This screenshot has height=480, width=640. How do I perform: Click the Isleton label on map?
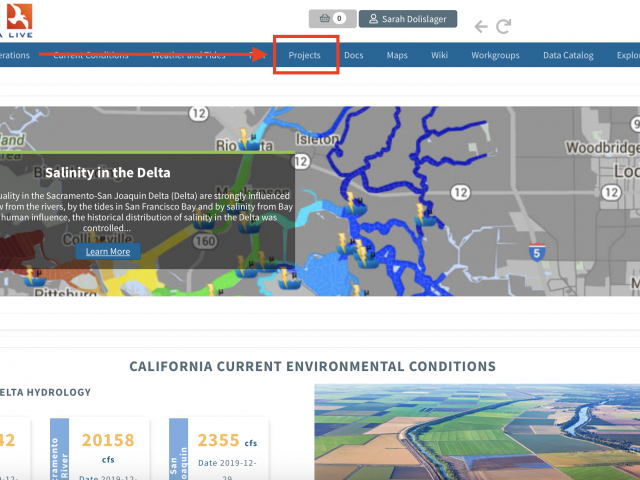pos(317,139)
